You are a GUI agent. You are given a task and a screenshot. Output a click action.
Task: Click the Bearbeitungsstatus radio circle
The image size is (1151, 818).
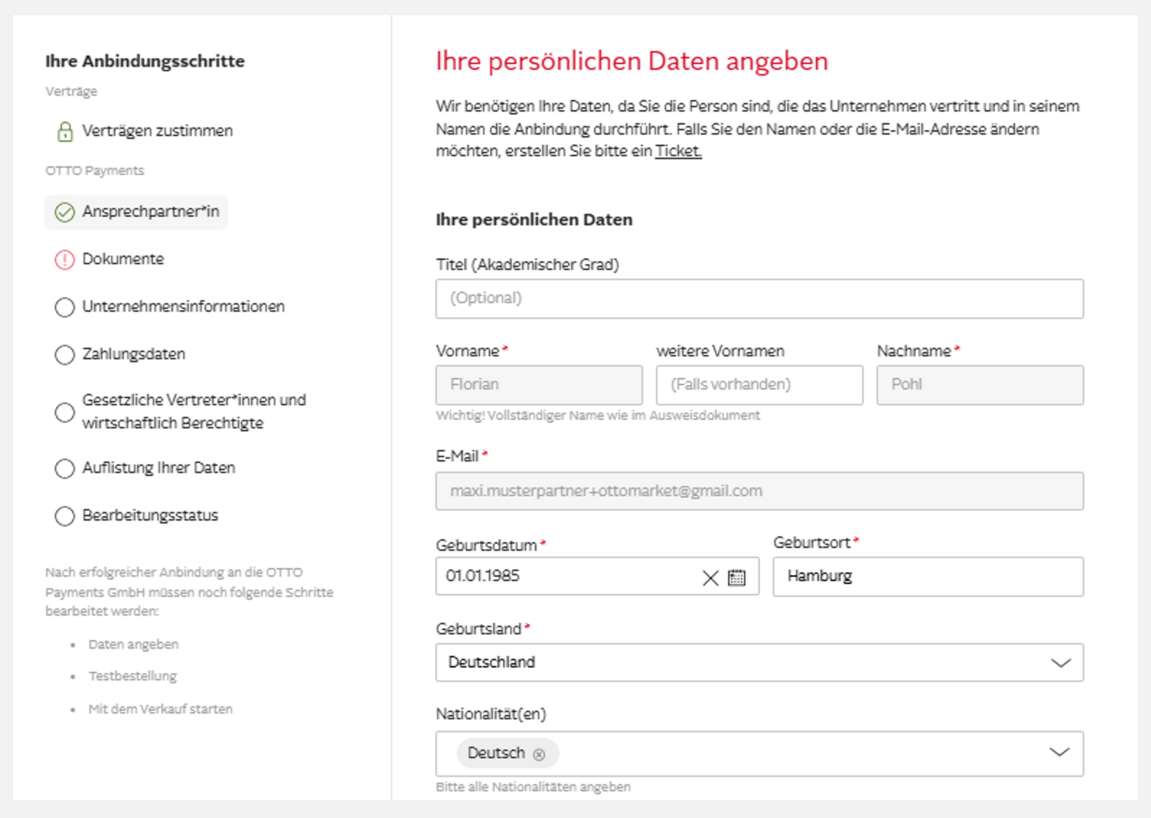tap(65, 515)
